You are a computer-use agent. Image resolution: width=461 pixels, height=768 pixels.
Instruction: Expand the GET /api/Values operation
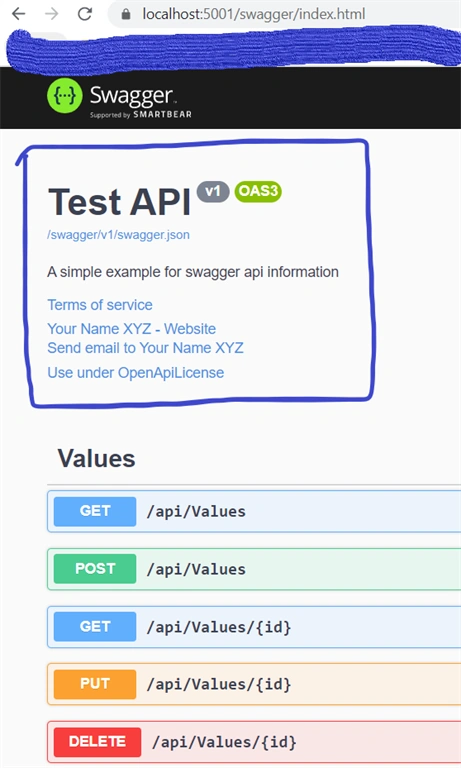pos(254,511)
